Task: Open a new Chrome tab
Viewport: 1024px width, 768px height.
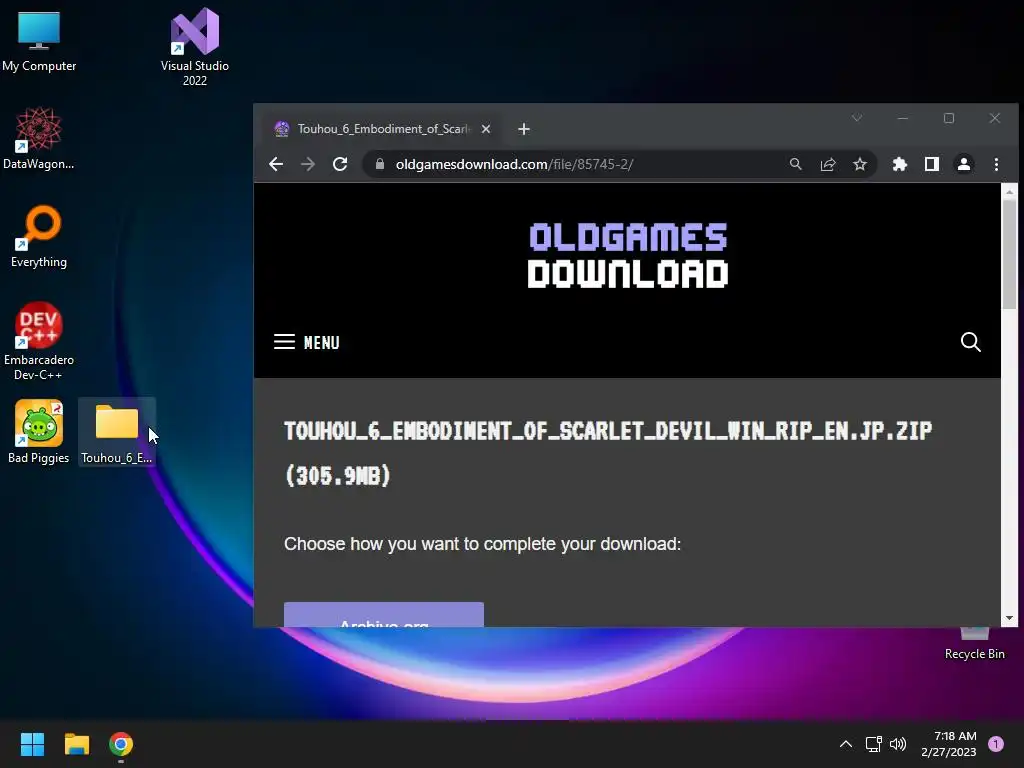Action: (524, 129)
